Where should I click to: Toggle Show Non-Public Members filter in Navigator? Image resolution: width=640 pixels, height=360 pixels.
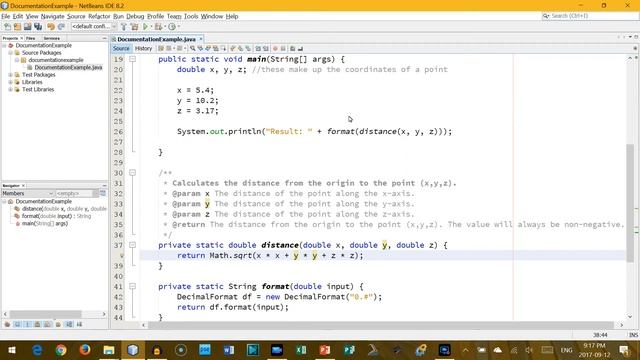(38, 324)
